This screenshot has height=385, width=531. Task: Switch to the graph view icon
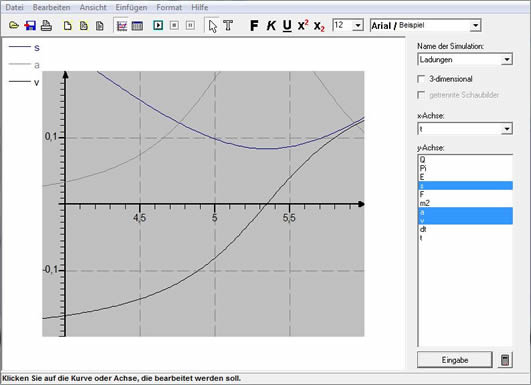122,26
